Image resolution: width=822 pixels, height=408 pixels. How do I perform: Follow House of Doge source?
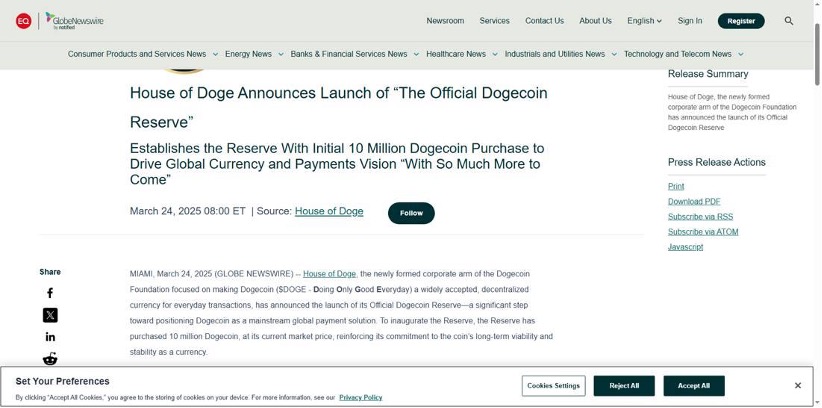point(412,213)
